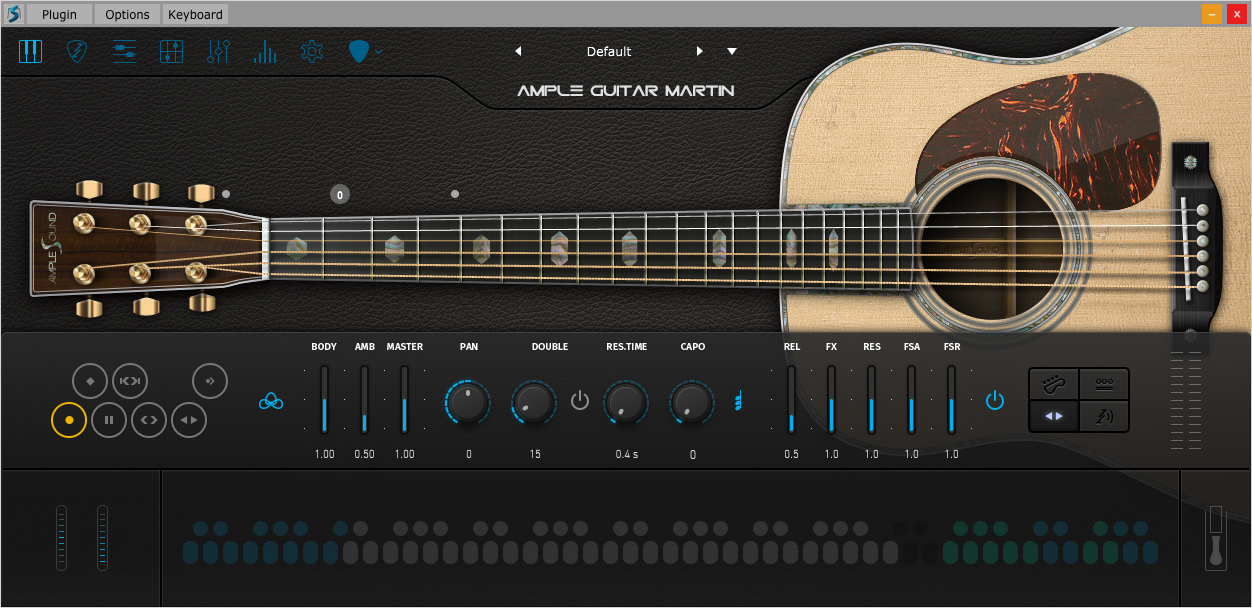Image resolution: width=1252 pixels, height=608 pixels.
Task: Open the Keyboard menu
Action: (196, 14)
